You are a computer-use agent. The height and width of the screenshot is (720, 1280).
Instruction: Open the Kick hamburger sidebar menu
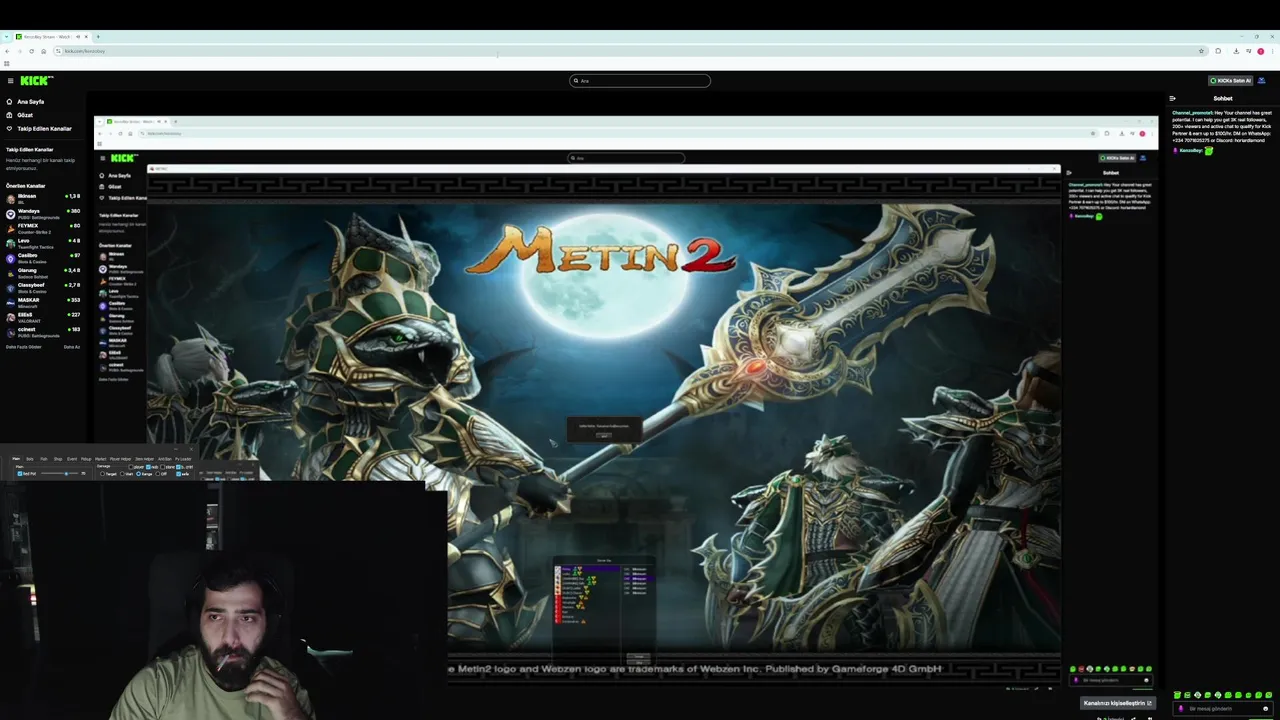pyautogui.click(x=10, y=81)
